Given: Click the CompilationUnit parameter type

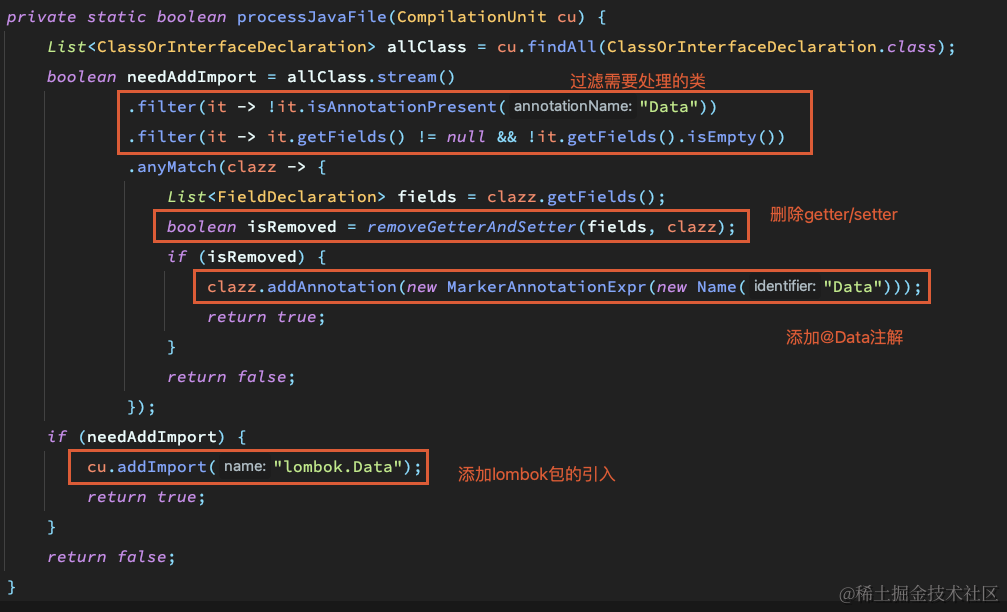Looking at the screenshot, I should (471, 17).
